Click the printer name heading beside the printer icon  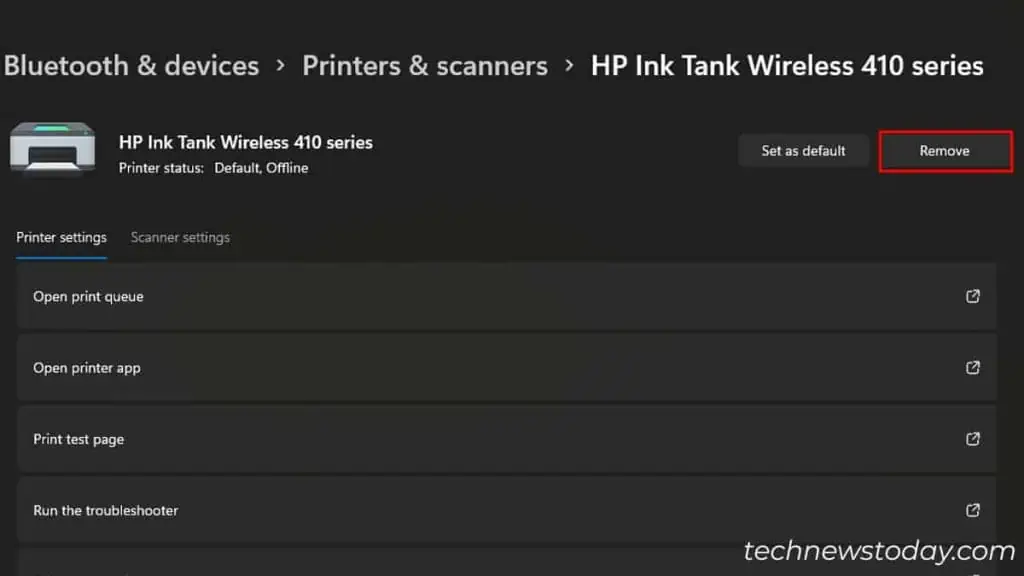(246, 142)
